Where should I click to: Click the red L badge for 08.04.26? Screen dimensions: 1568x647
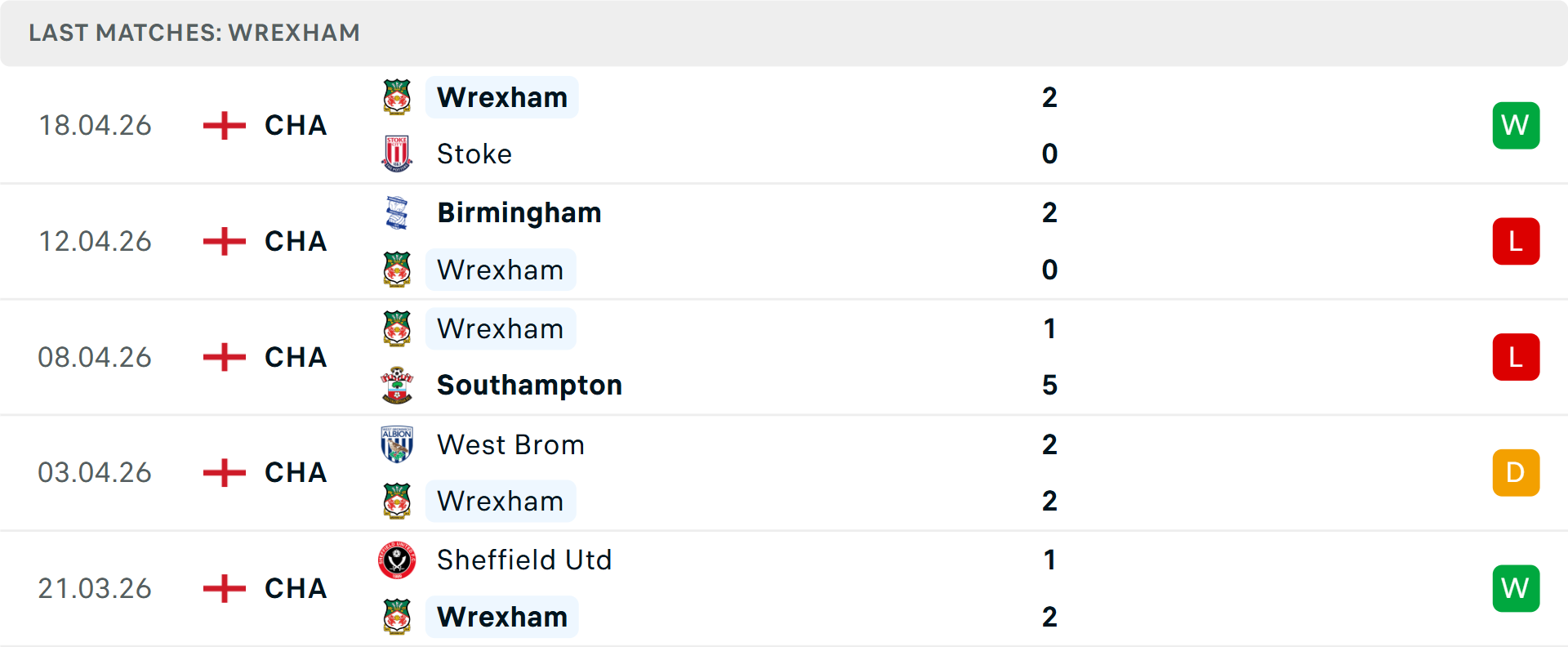click(1516, 357)
